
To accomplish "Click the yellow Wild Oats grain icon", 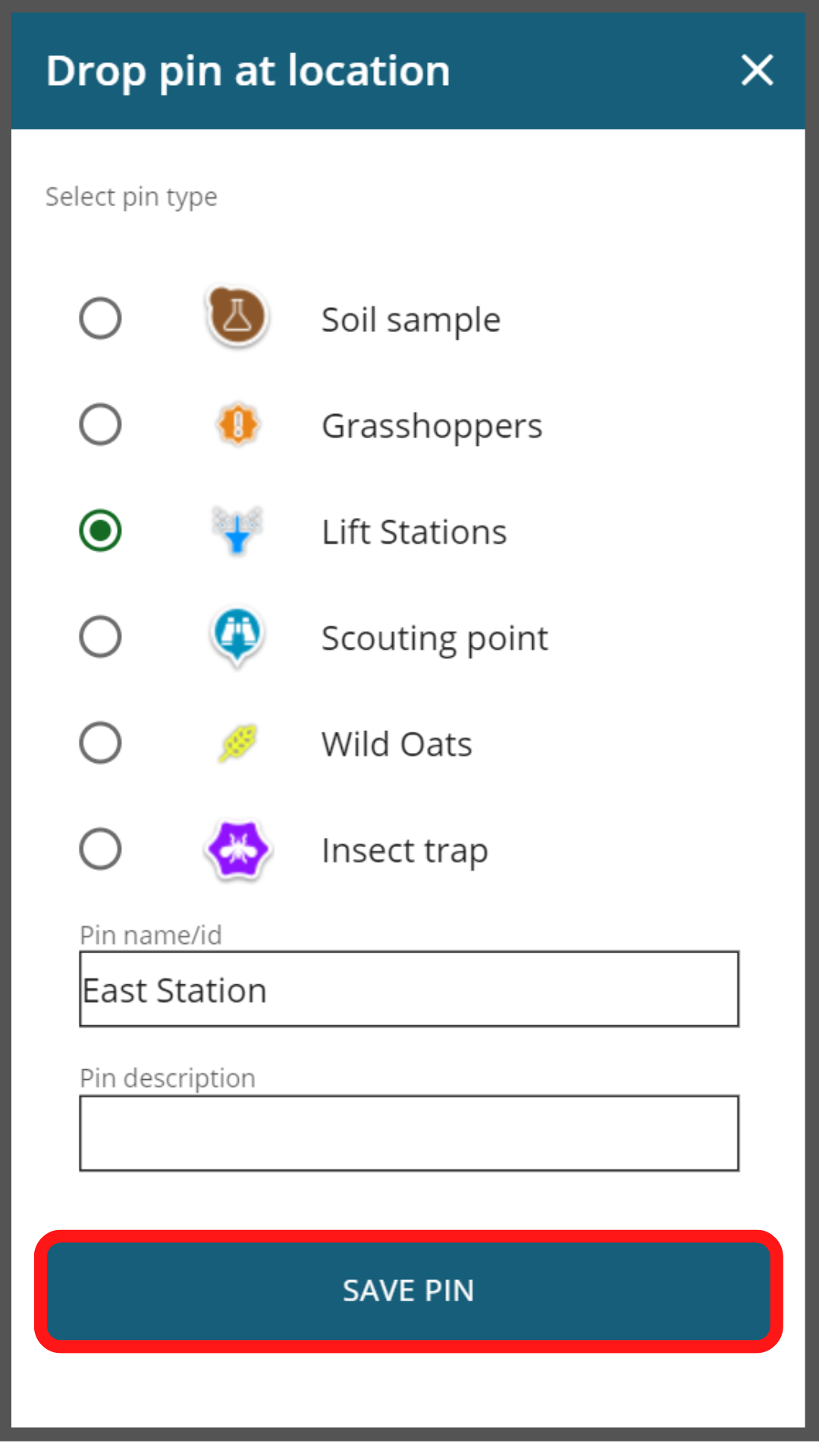I will point(237,743).
